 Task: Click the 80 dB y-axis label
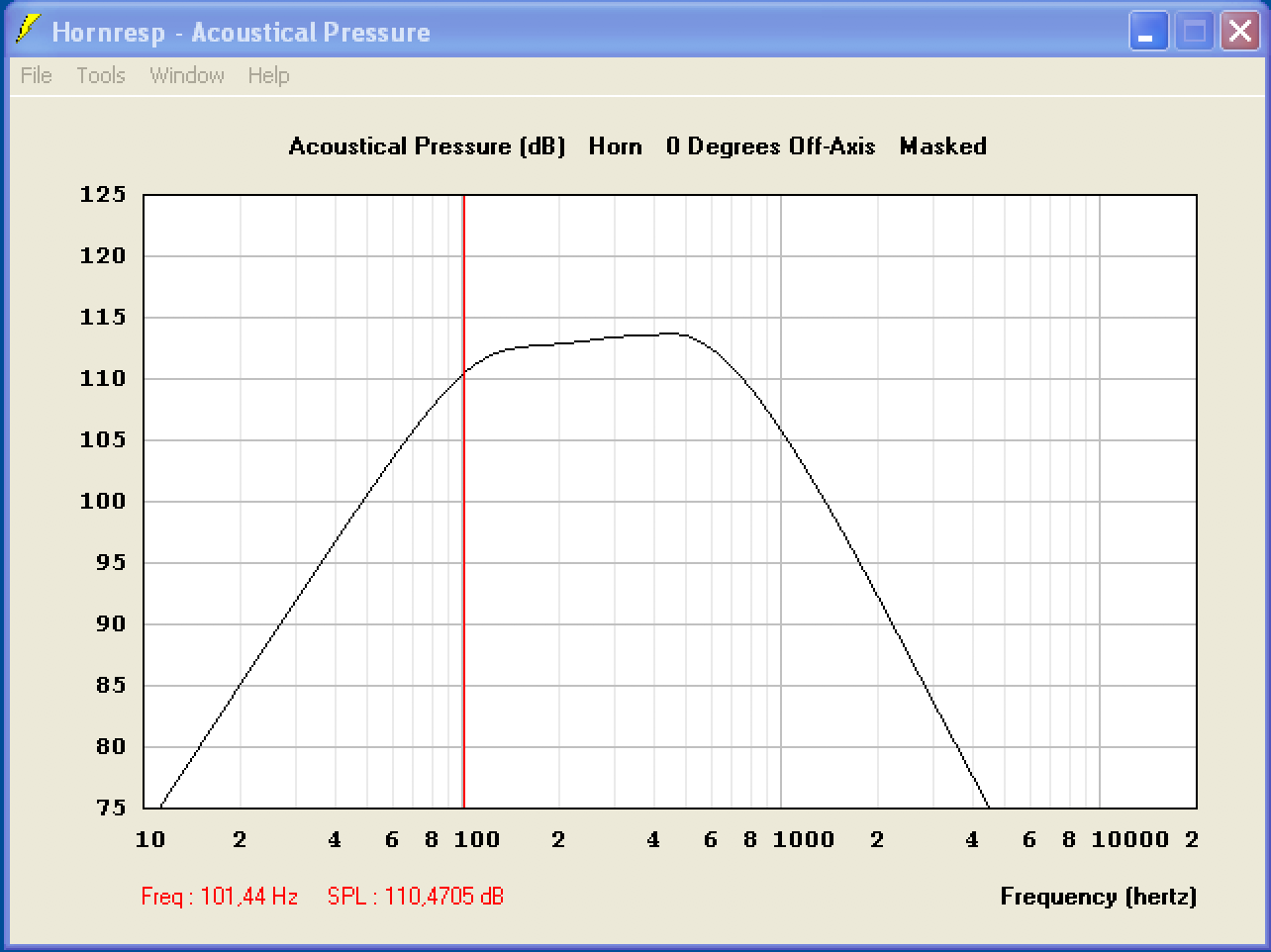111,746
